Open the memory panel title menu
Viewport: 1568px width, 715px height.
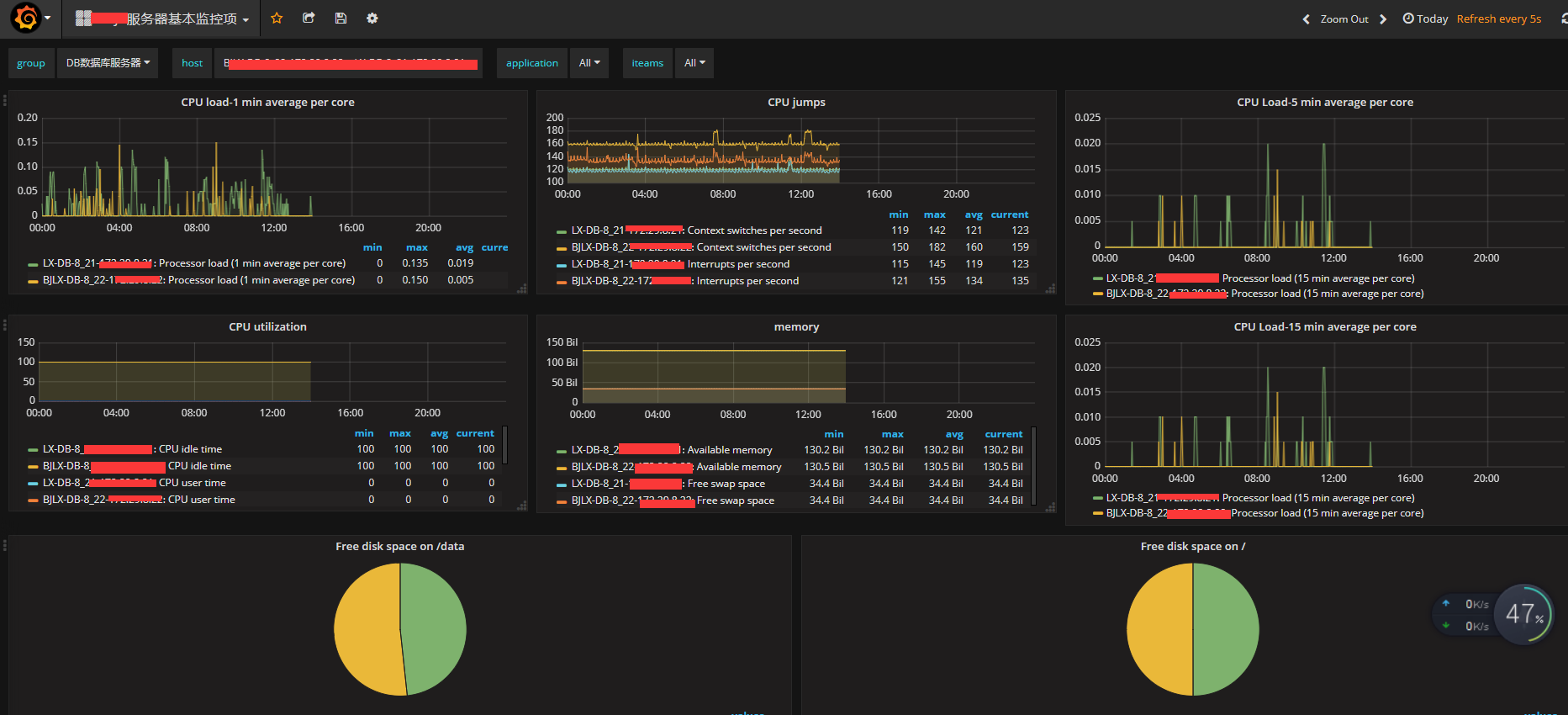point(796,327)
